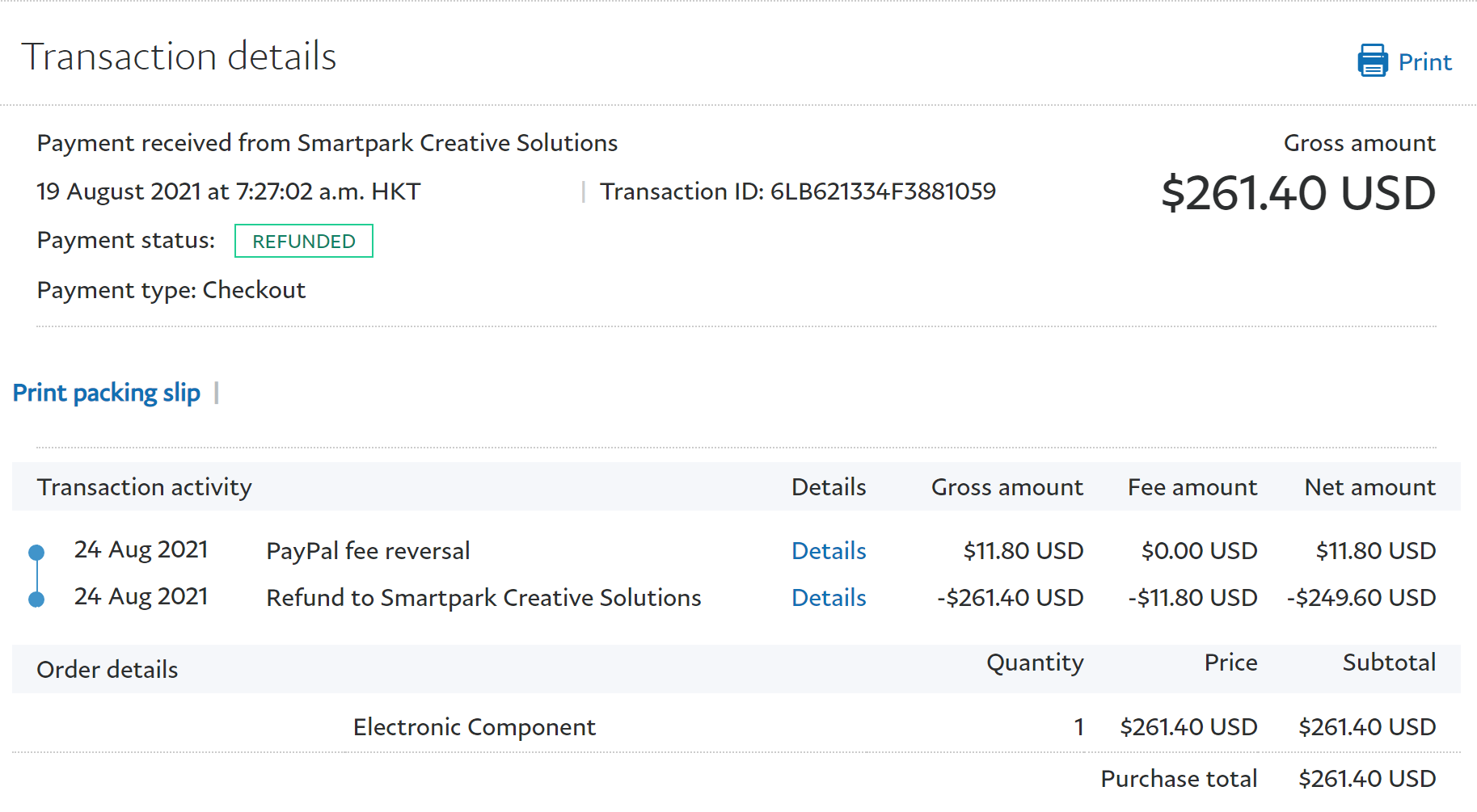This screenshot has width=1477, height=812.
Task: Click Refund to Smartpark Creative Solutions label
Action: pyautogui.click(x=483, y=598)
